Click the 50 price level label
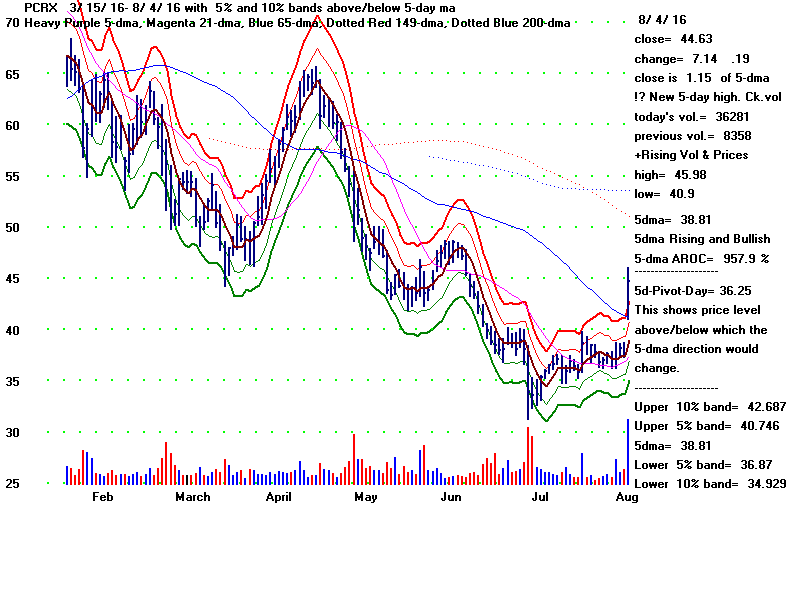Image resolution: width=800 pixels, height=600 pixels. point(11,228)
